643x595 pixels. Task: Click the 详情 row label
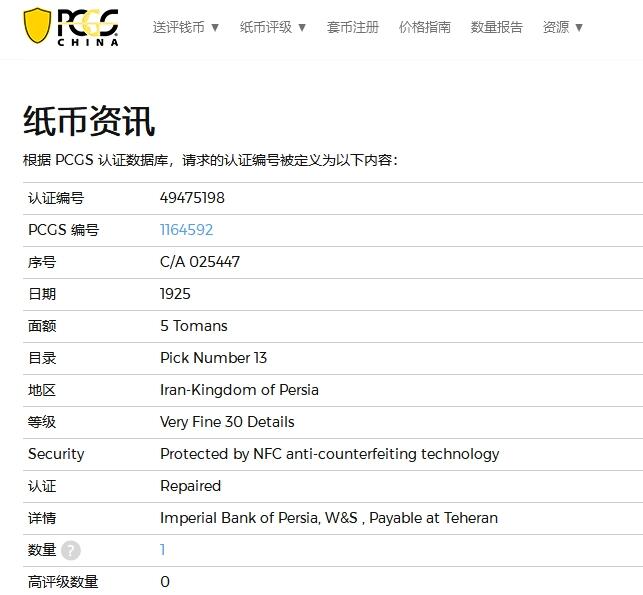point(42,518)
